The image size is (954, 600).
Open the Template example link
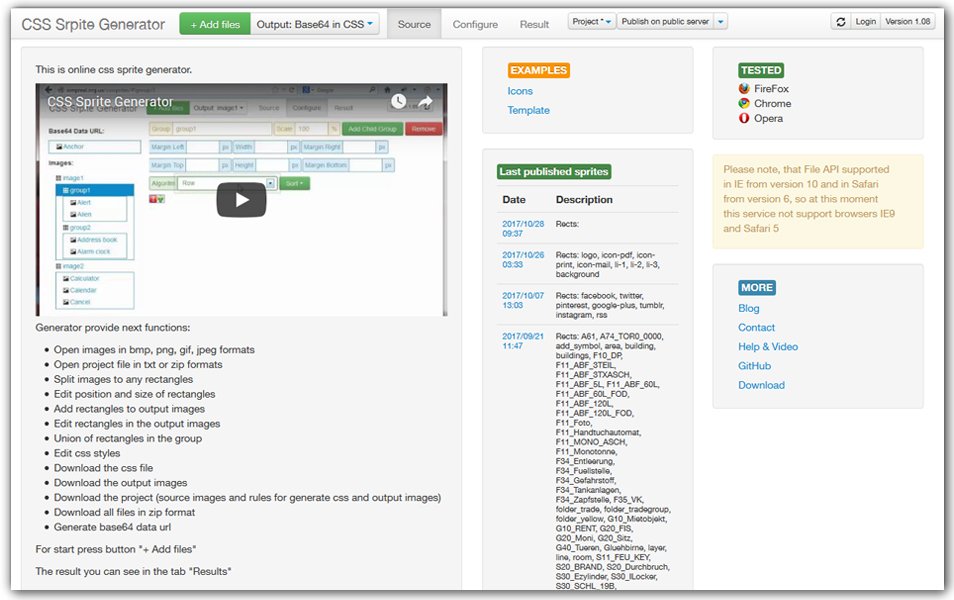coord(528,110)
